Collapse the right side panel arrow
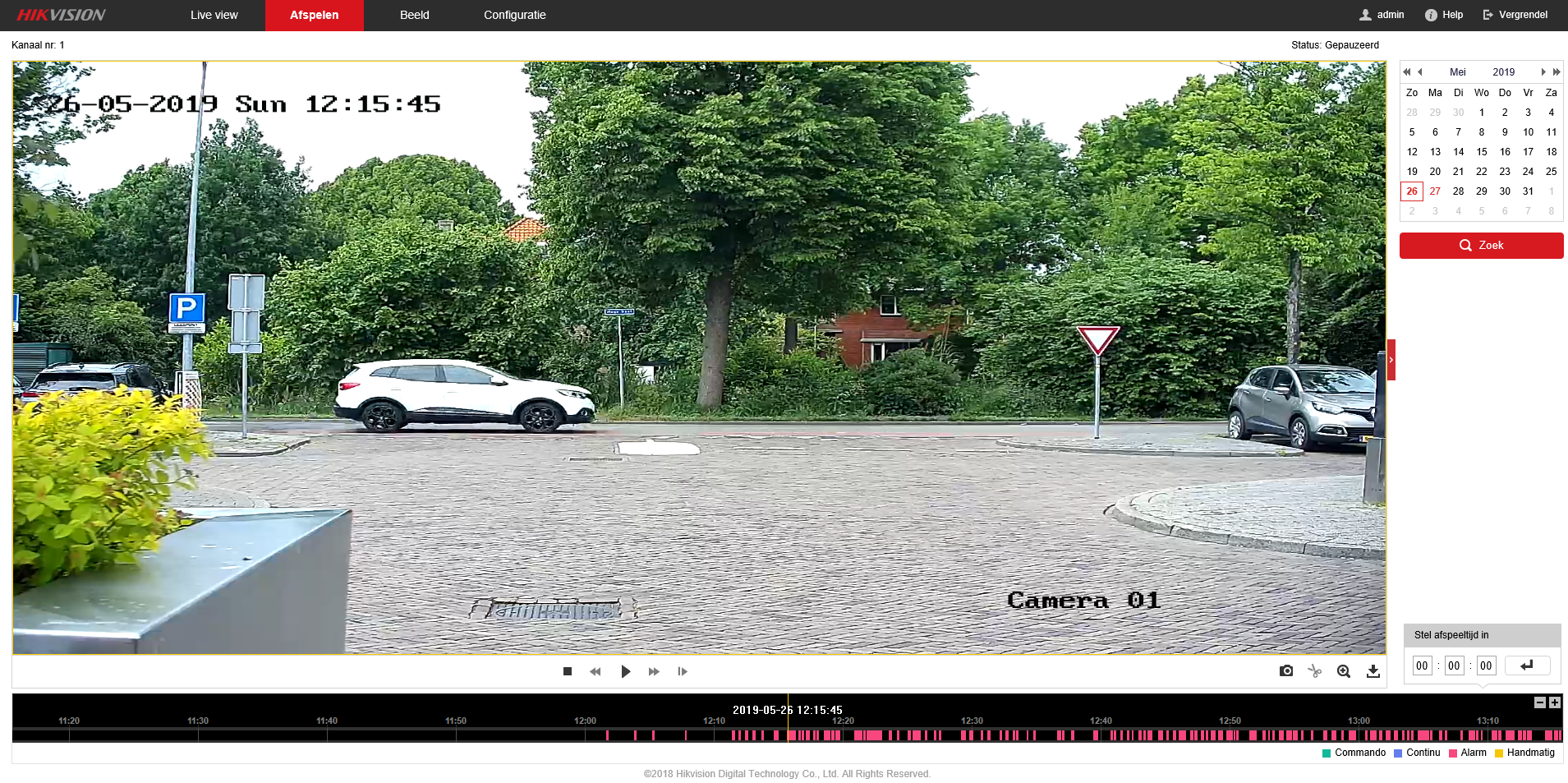The height and width of the screenshot is (783, 1568). click(1391, 360)
